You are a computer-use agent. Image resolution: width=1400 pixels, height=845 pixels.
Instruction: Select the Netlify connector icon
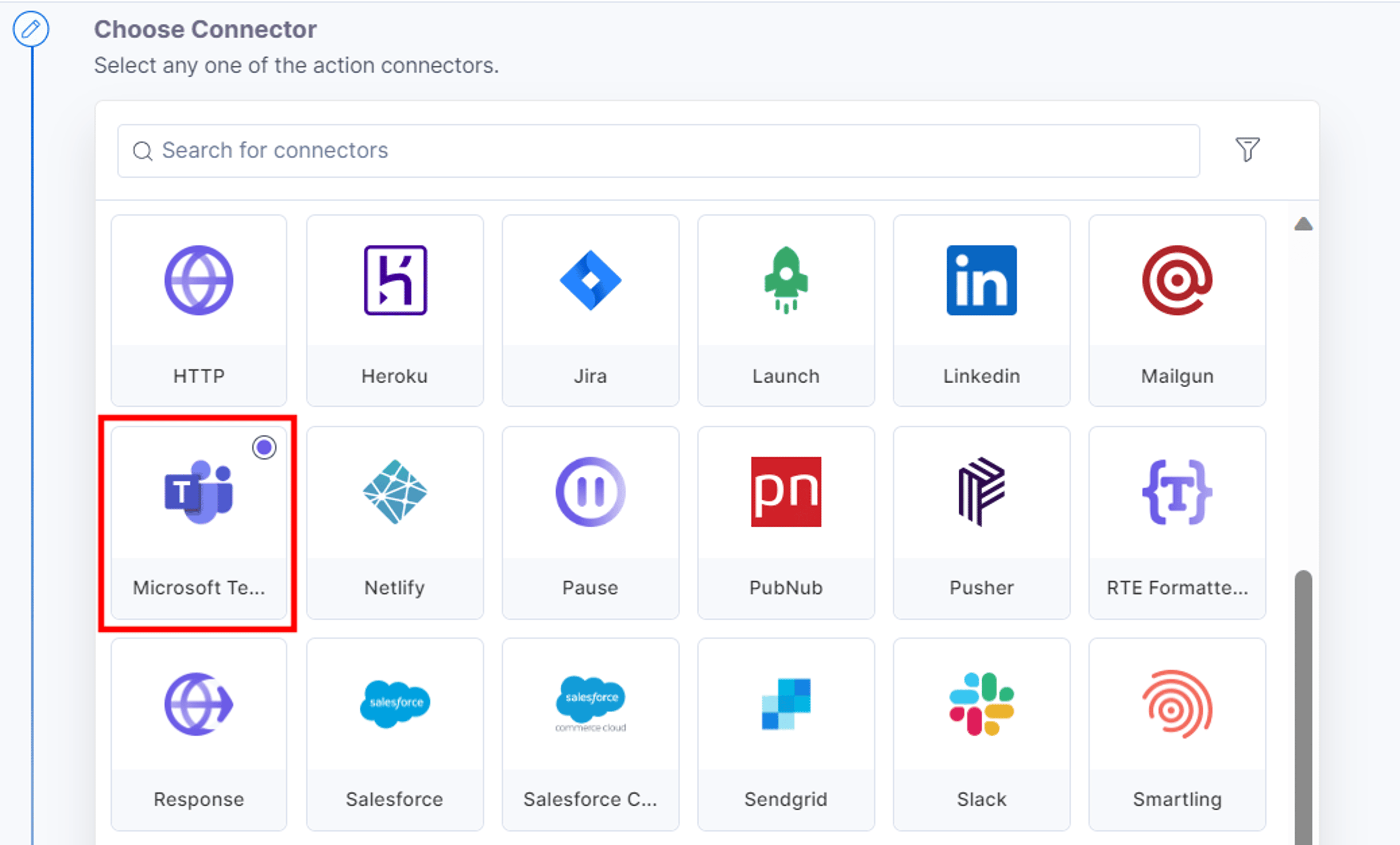pyautogui.click(x=396, y=492)
